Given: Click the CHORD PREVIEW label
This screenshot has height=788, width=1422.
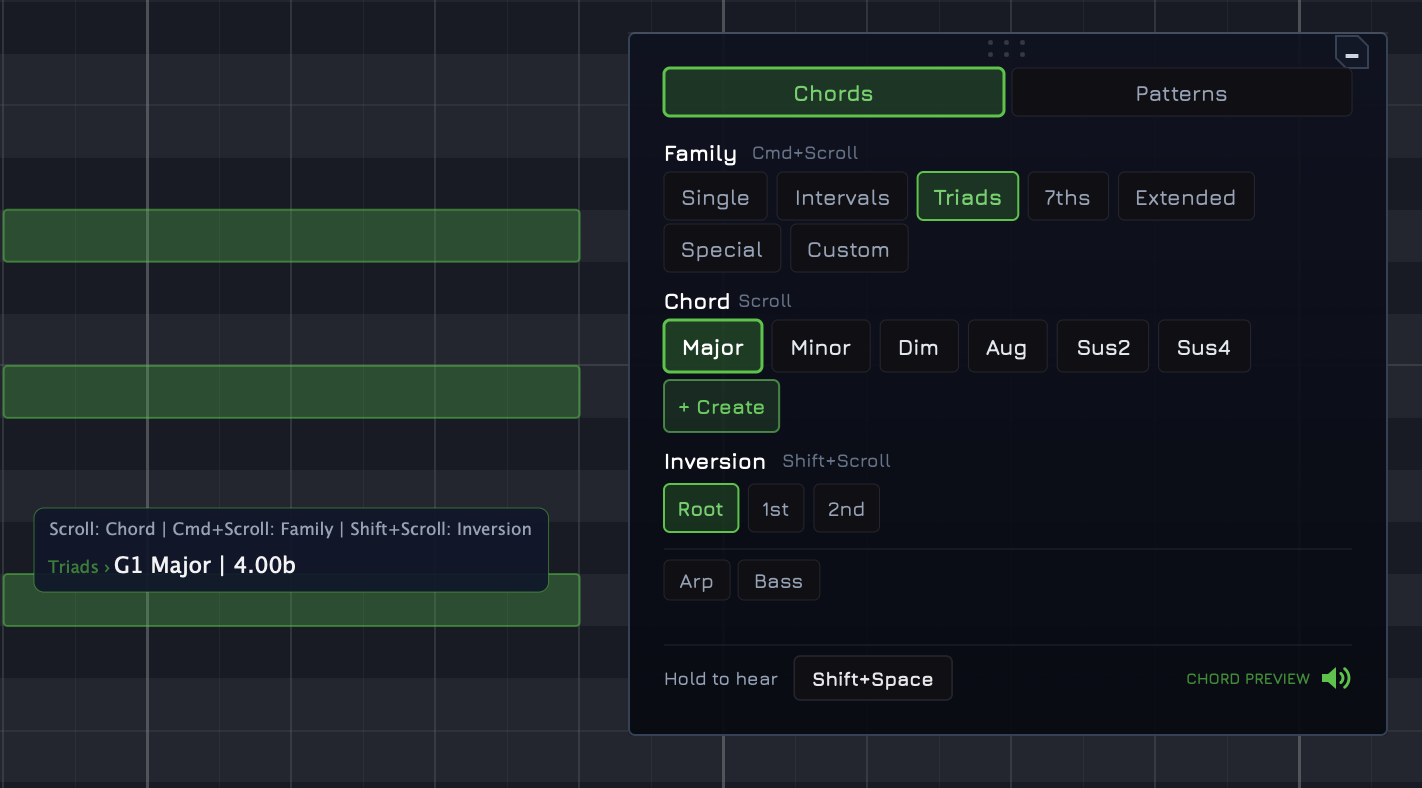Looking at the screenshot, I should pos(1248,679).
